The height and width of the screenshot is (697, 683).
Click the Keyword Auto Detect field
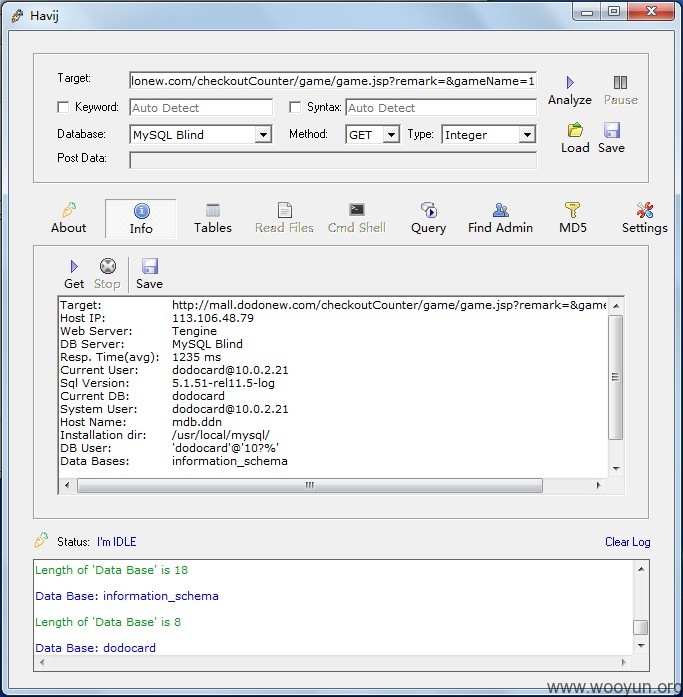coord(201,108)
